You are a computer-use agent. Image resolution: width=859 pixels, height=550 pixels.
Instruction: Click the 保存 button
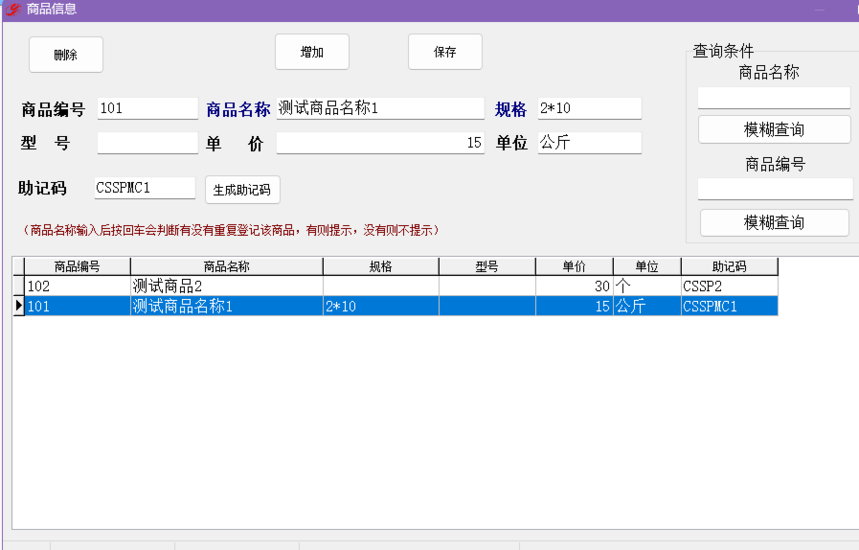click(x=445, y=52)
